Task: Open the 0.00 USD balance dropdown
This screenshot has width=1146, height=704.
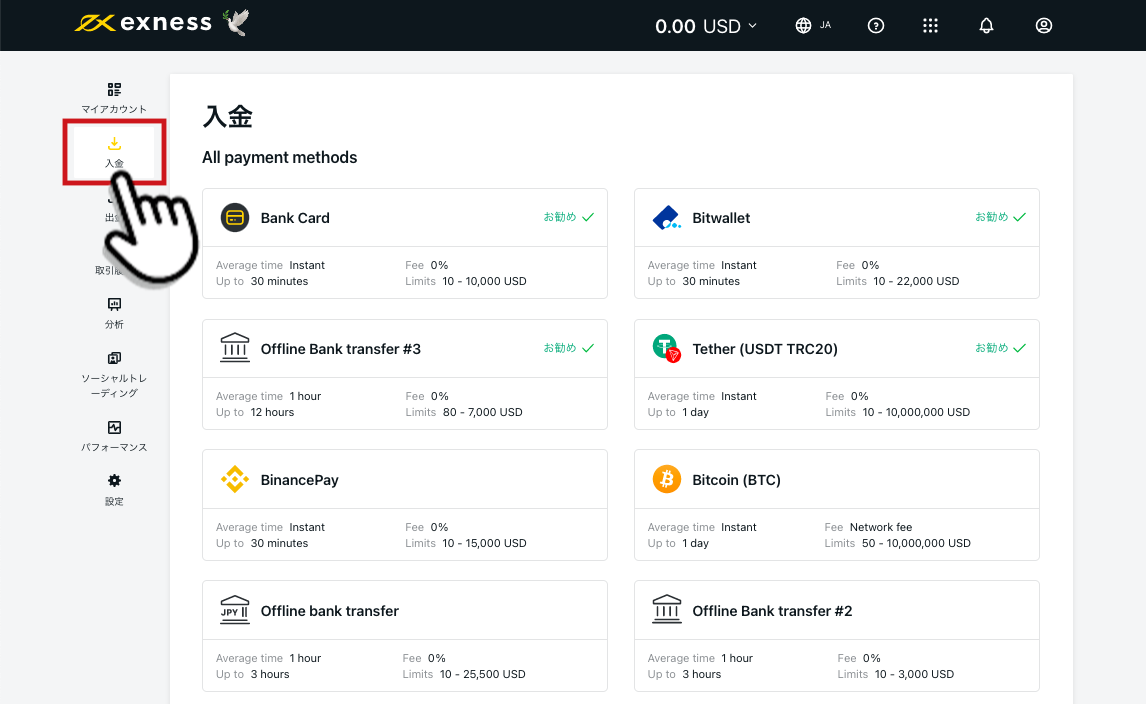Action: 706,26
